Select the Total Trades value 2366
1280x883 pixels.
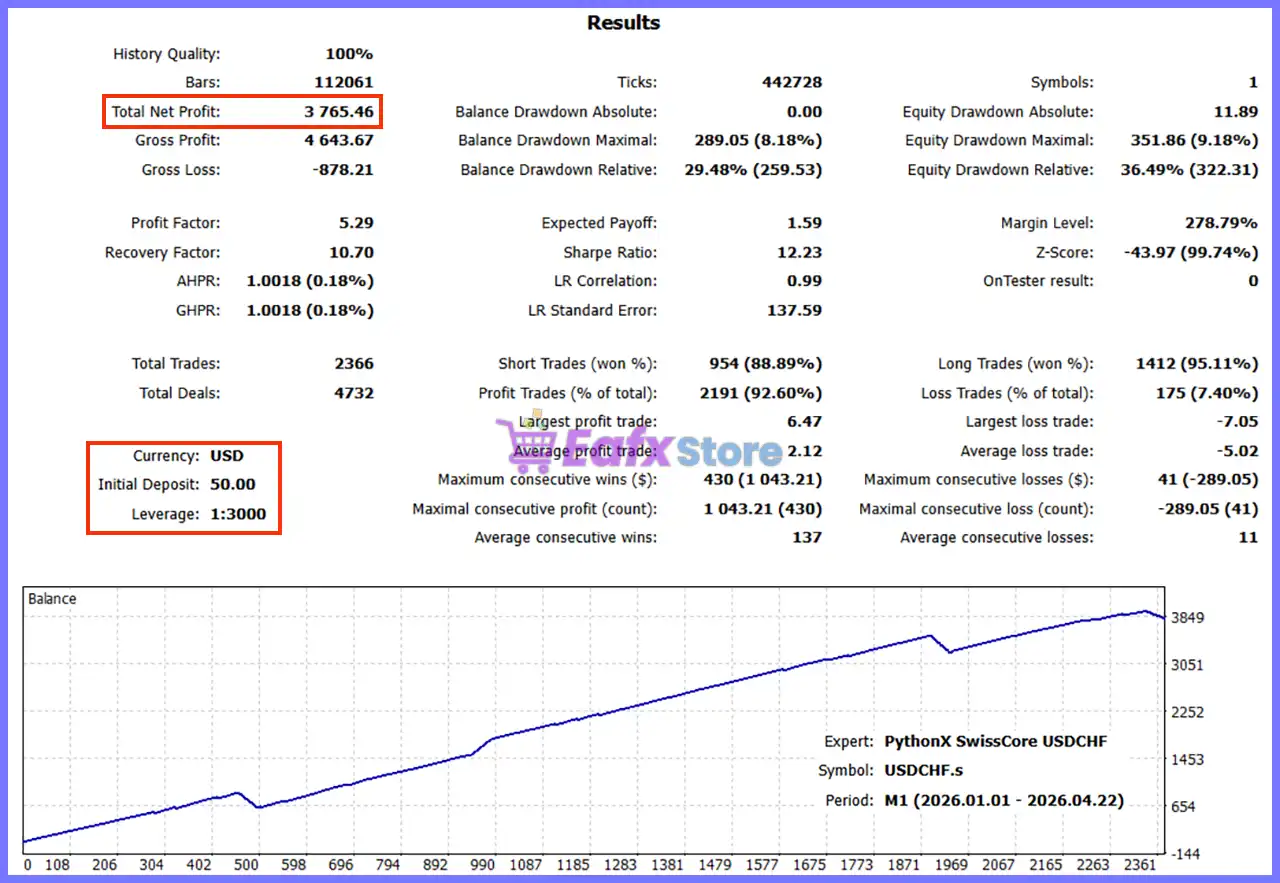[x=354, y=364]
